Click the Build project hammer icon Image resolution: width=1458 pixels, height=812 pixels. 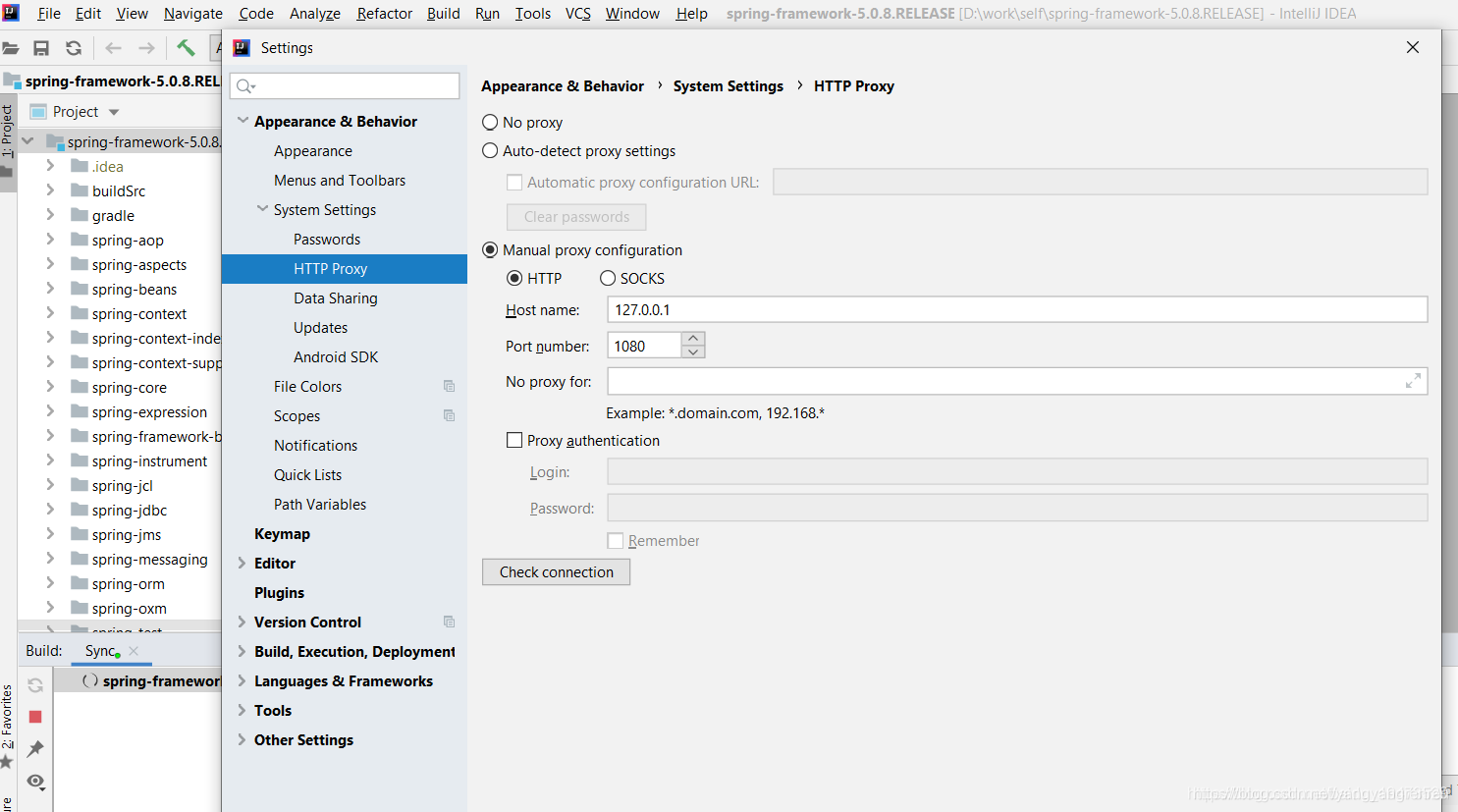[x=186, y=47]
